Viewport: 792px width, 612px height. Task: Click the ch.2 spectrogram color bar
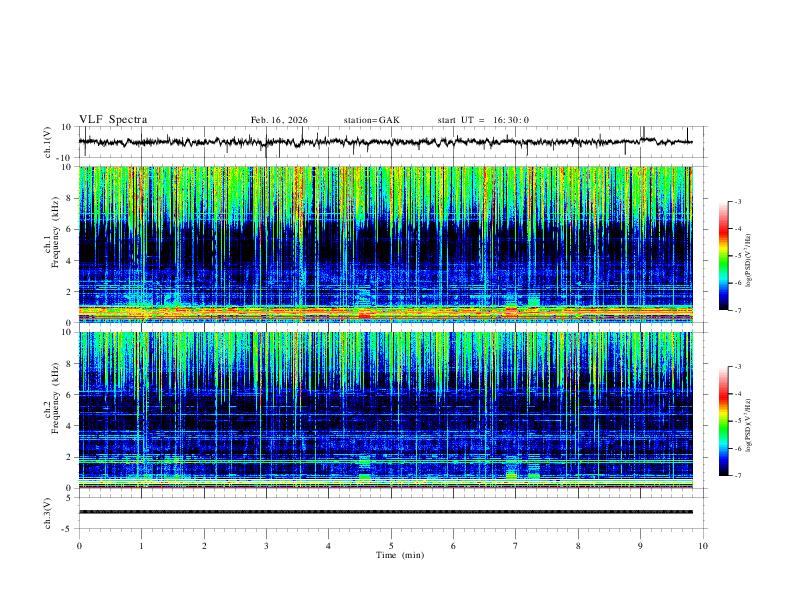point(724,421)
